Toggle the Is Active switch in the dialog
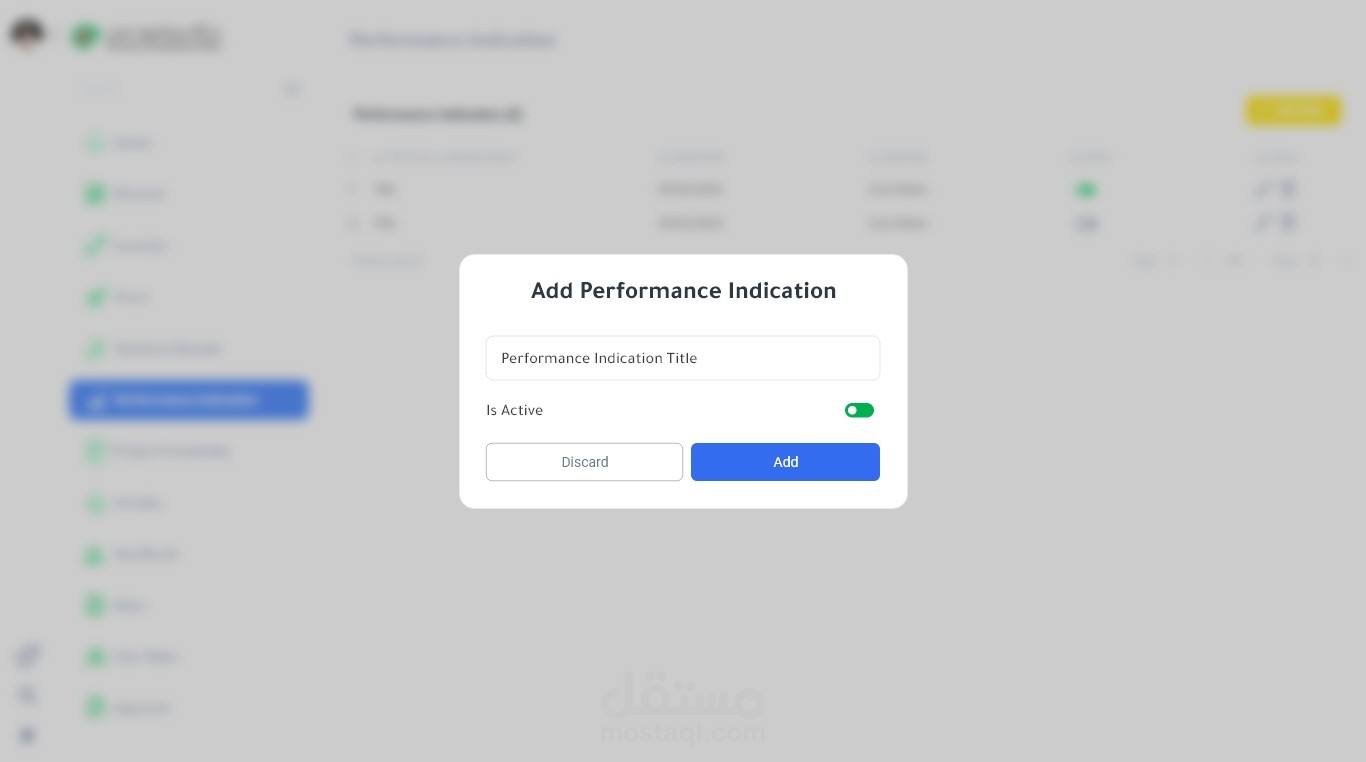 pos(859,410)
